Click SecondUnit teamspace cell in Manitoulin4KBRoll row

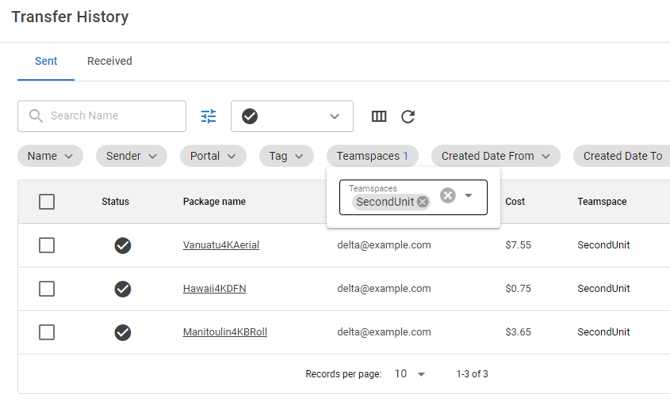pos(603,332)
